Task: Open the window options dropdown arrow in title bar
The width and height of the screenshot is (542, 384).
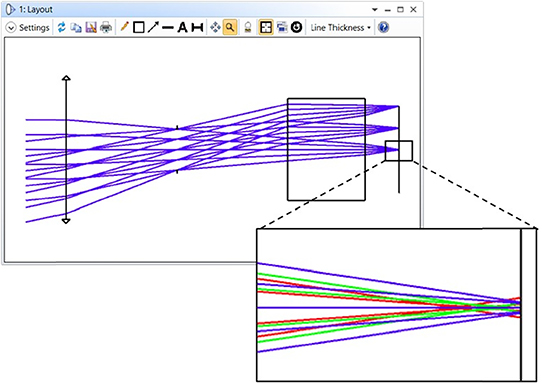Action: coord(375,10)
